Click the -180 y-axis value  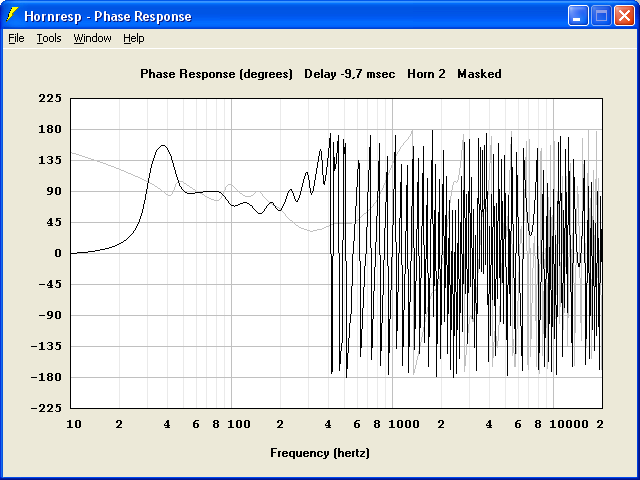click(46, 377)
